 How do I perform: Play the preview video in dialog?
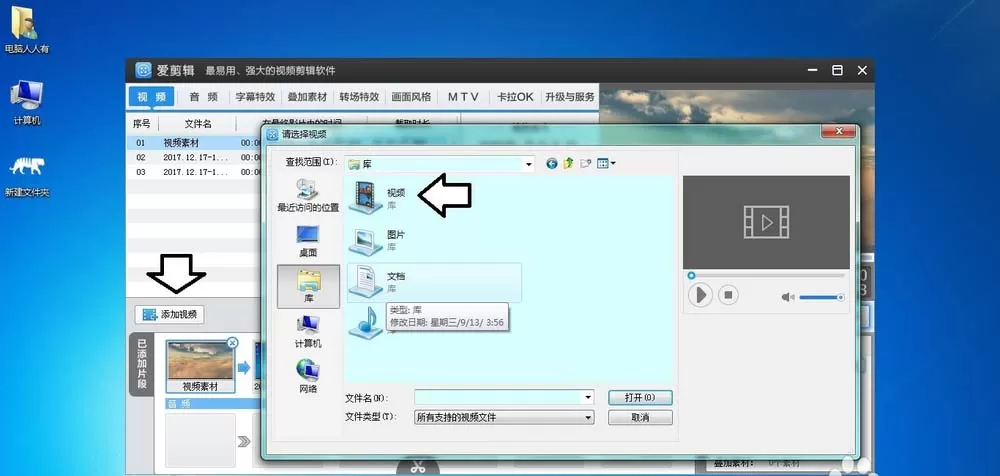click(700, 295)
